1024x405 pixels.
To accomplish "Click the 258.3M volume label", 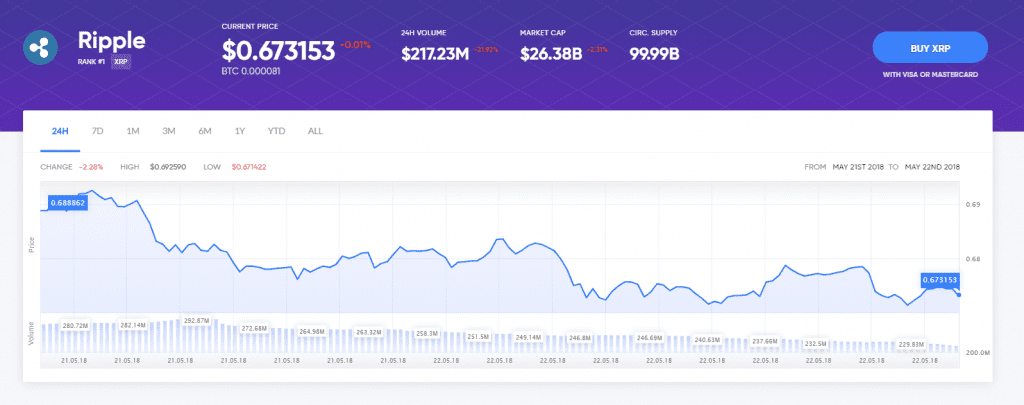I will point(426,333).
